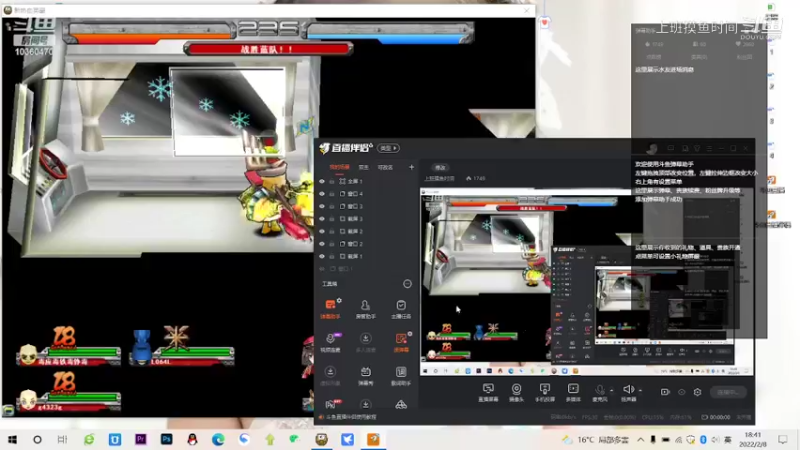
Task: Open the orange danmaku assistant tool in toolbox
Action: [x=330, y=309]
